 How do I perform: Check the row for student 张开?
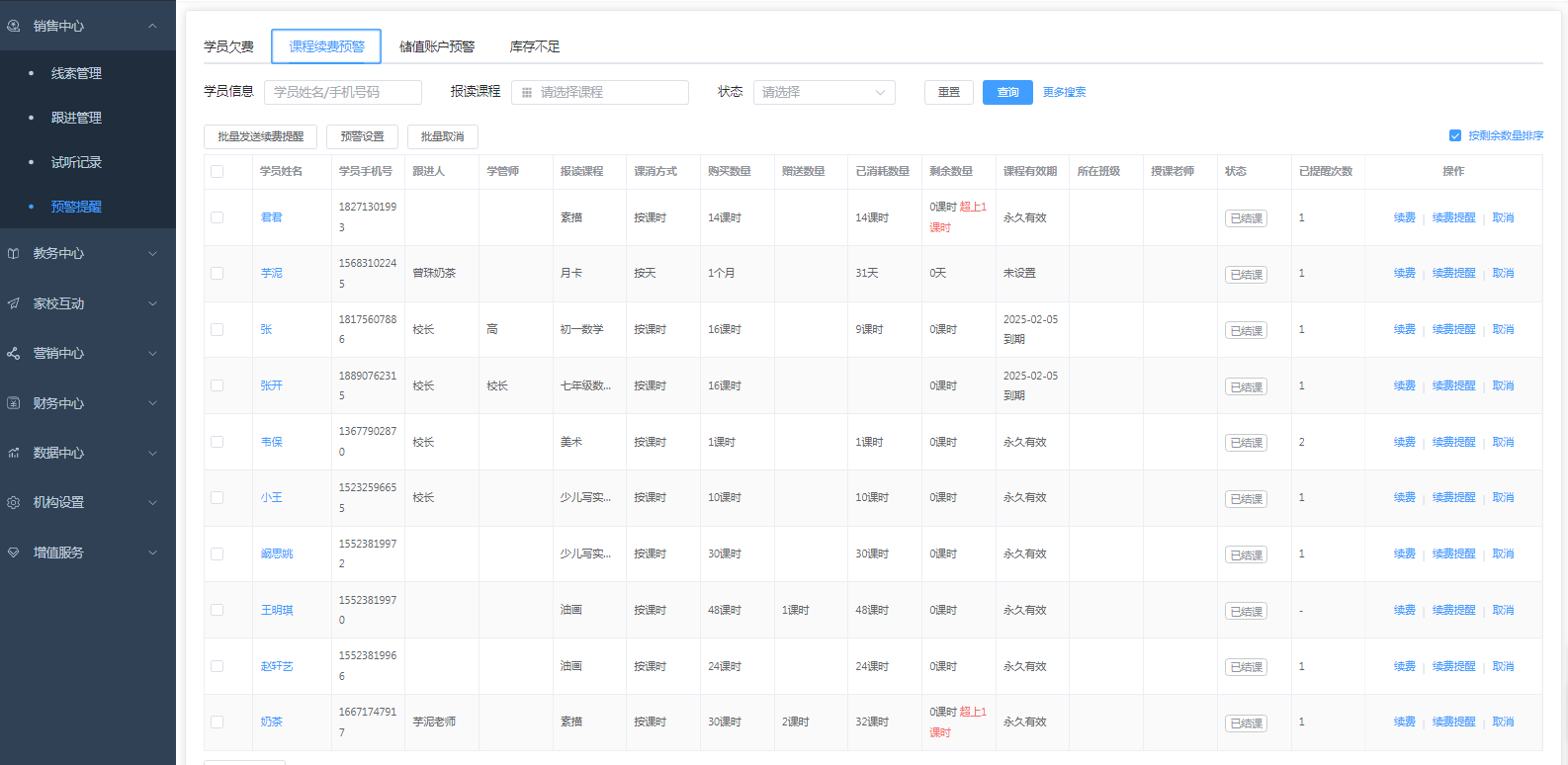click(218, 385)
